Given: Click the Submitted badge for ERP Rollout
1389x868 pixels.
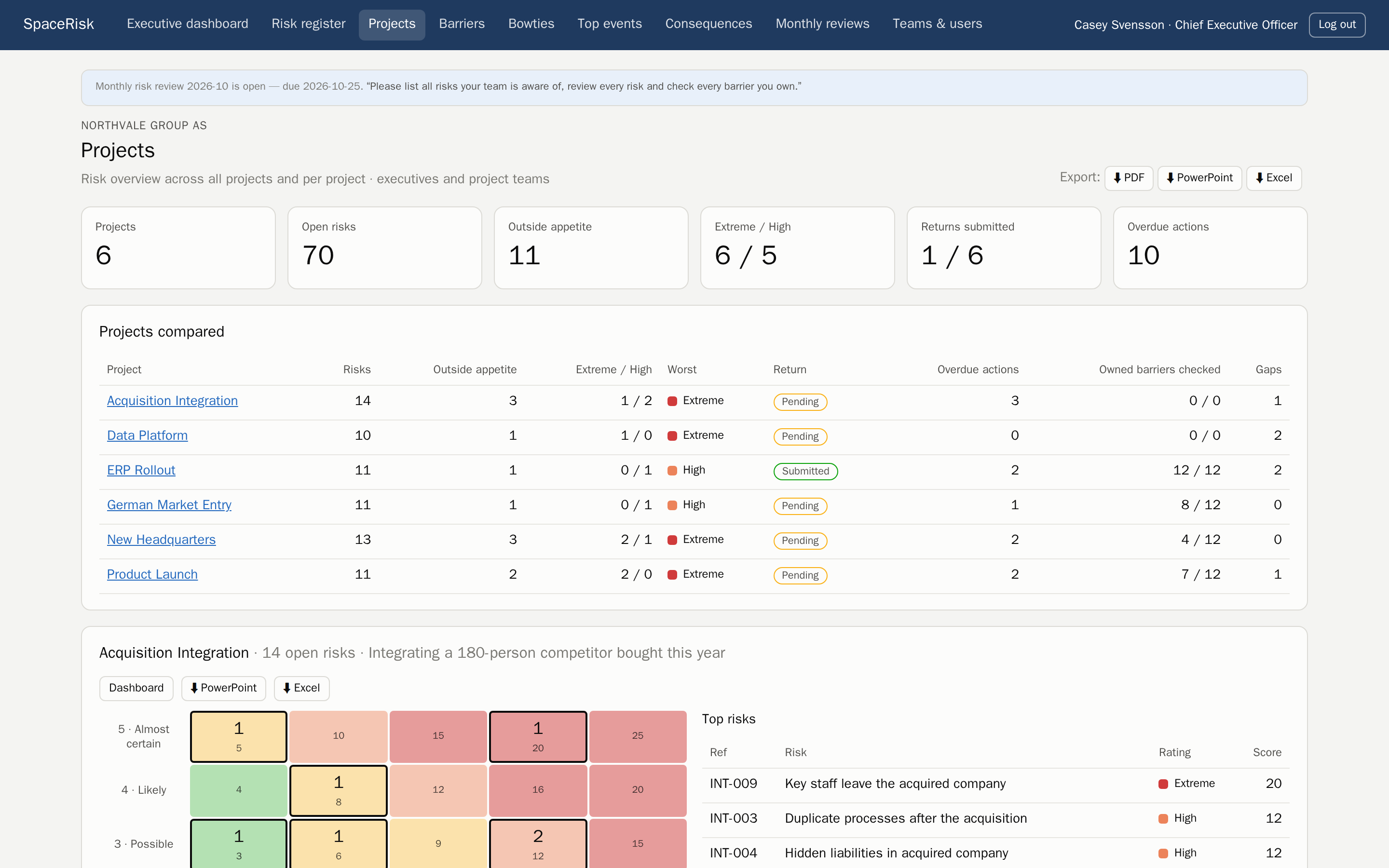Looking at the screenshot, I should [805, 471].
